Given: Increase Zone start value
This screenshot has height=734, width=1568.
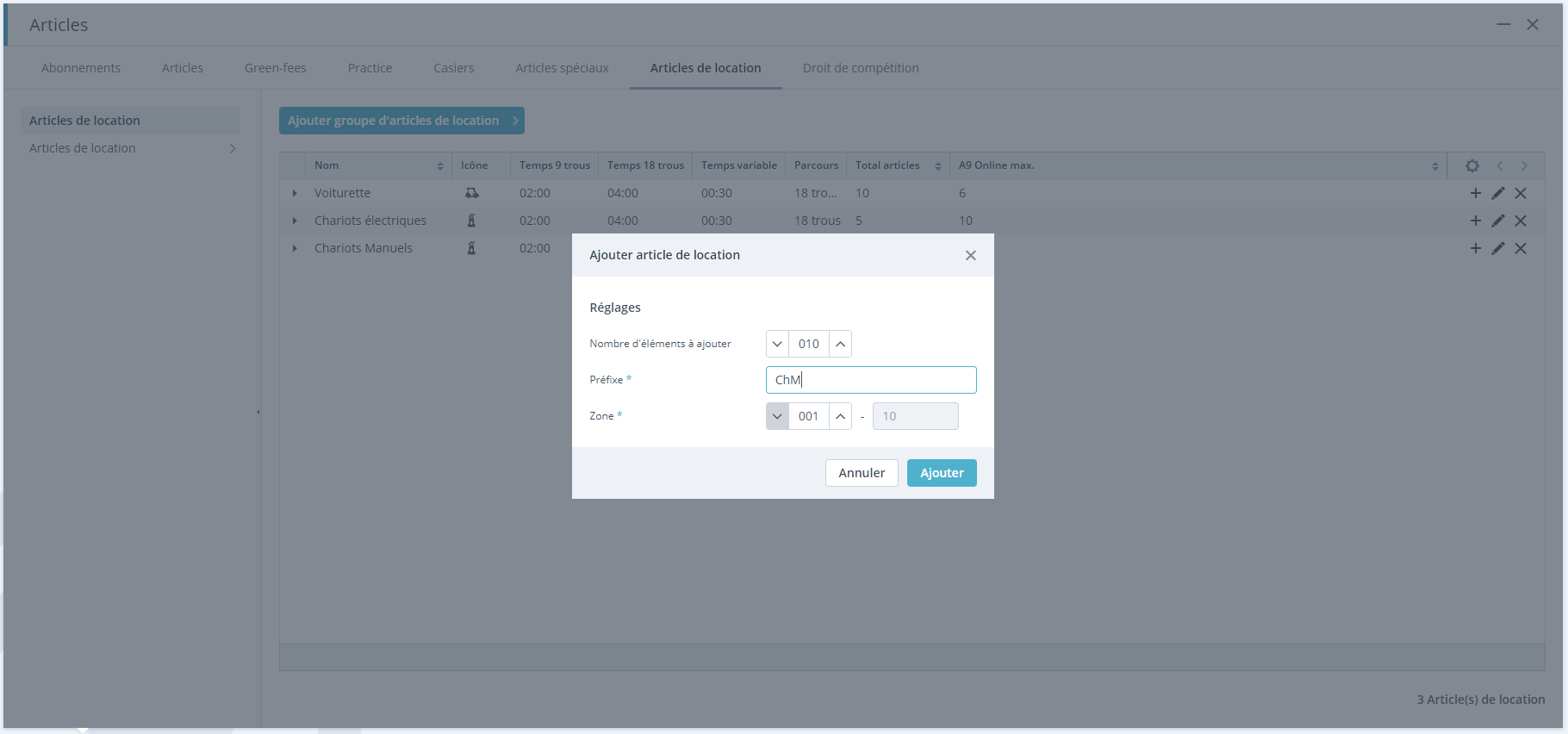Looking at the screenshot, I should pos(840,416).
